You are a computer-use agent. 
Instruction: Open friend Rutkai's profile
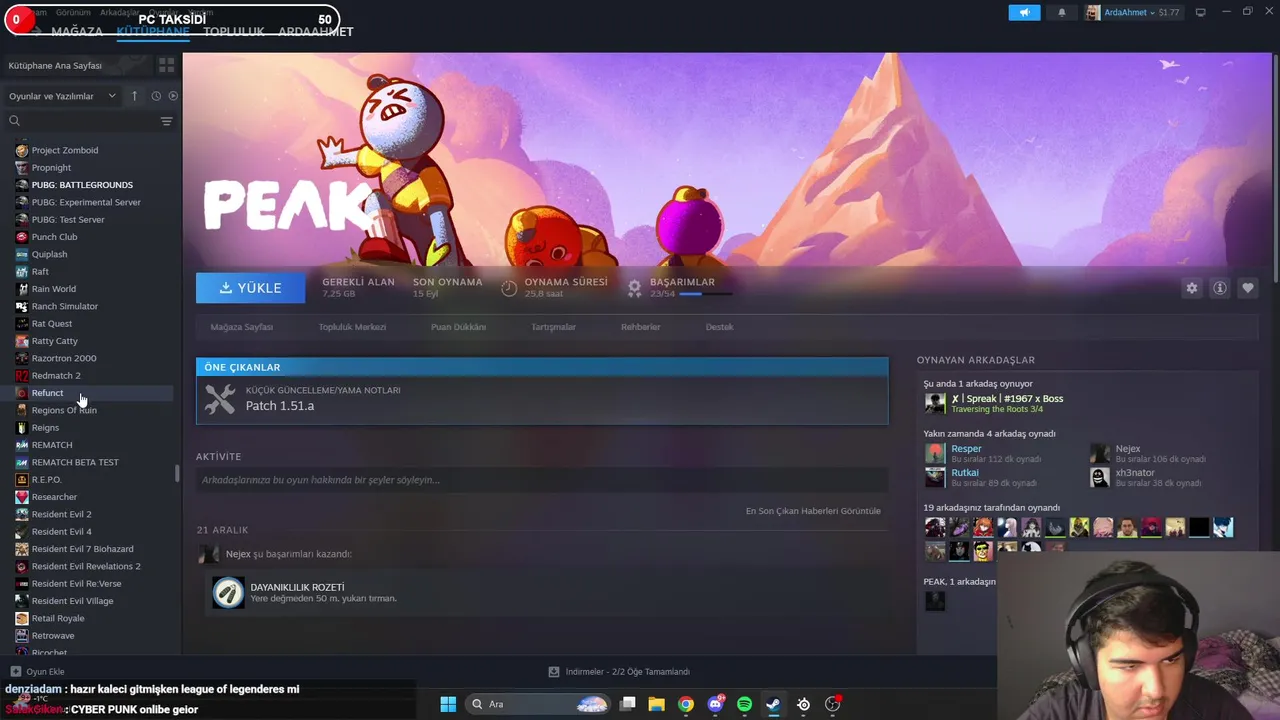tap(965, 473)
